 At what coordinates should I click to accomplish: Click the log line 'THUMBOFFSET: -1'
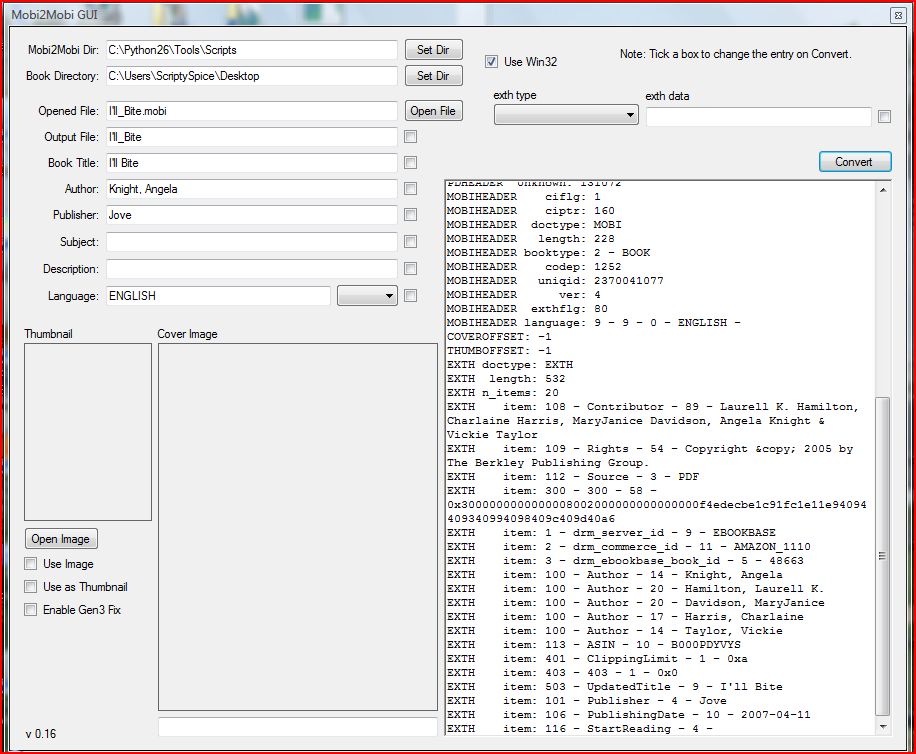[499, 350]
